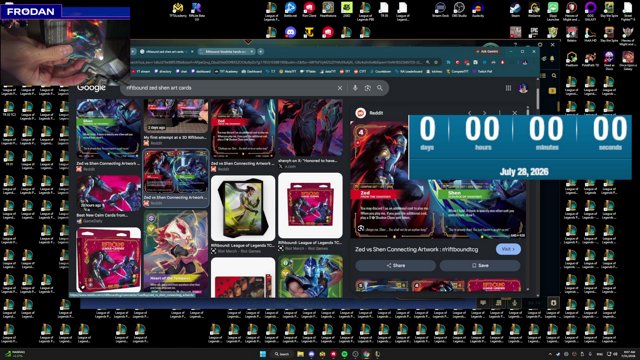Show hidden system tray icons chevron
Viewport: 640px width, 360px height.
(550, 354)
